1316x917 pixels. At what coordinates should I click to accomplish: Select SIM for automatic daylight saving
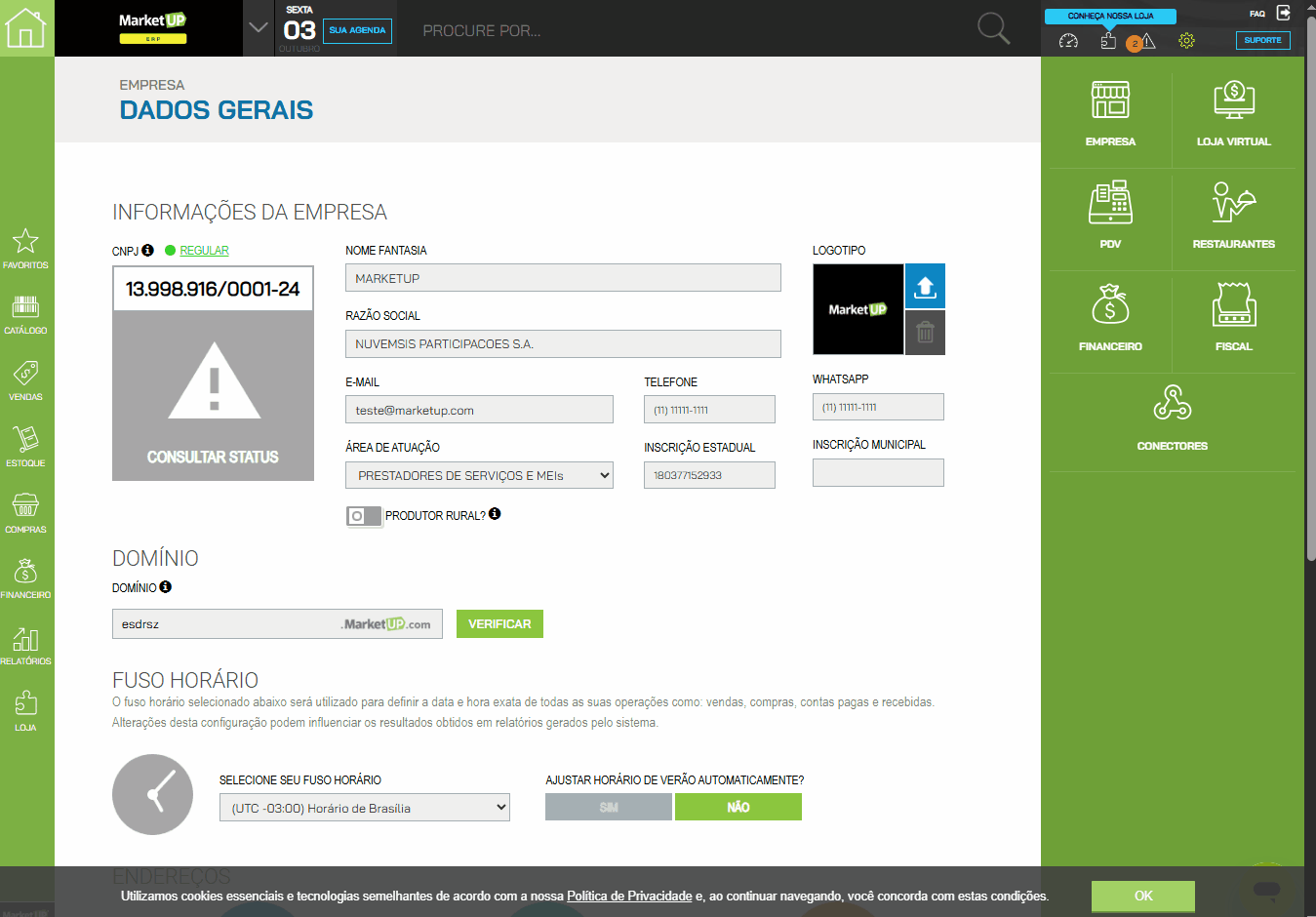click(609, 807)
